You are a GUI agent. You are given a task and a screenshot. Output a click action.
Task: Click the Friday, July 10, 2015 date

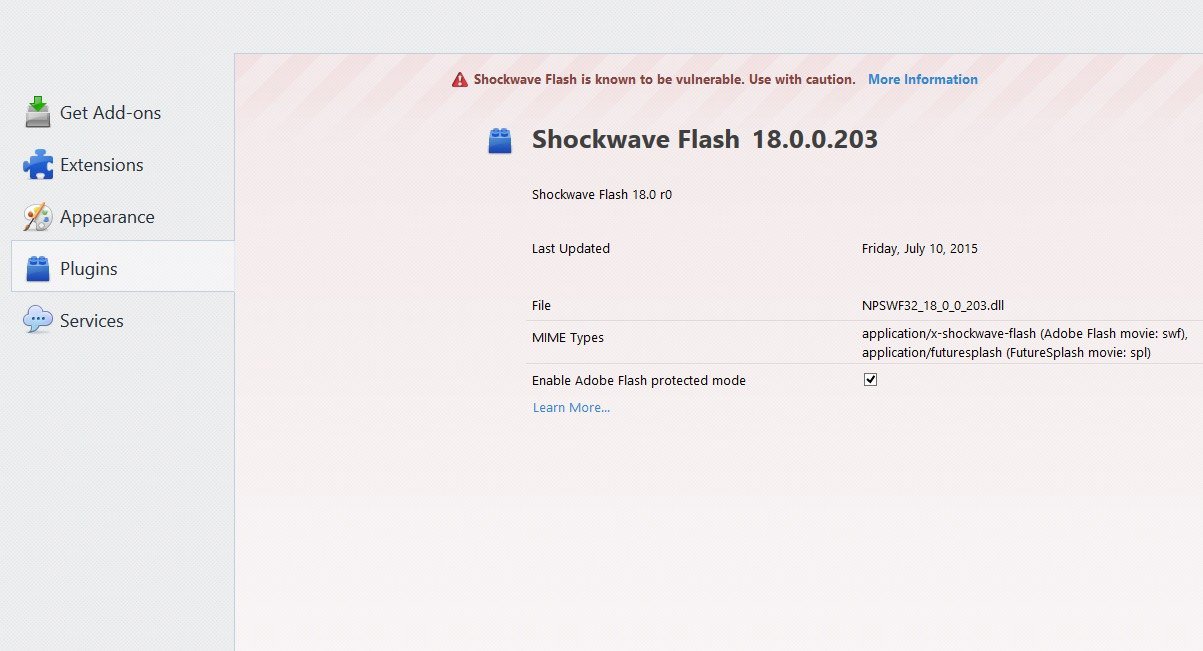(x=919, y=249)
